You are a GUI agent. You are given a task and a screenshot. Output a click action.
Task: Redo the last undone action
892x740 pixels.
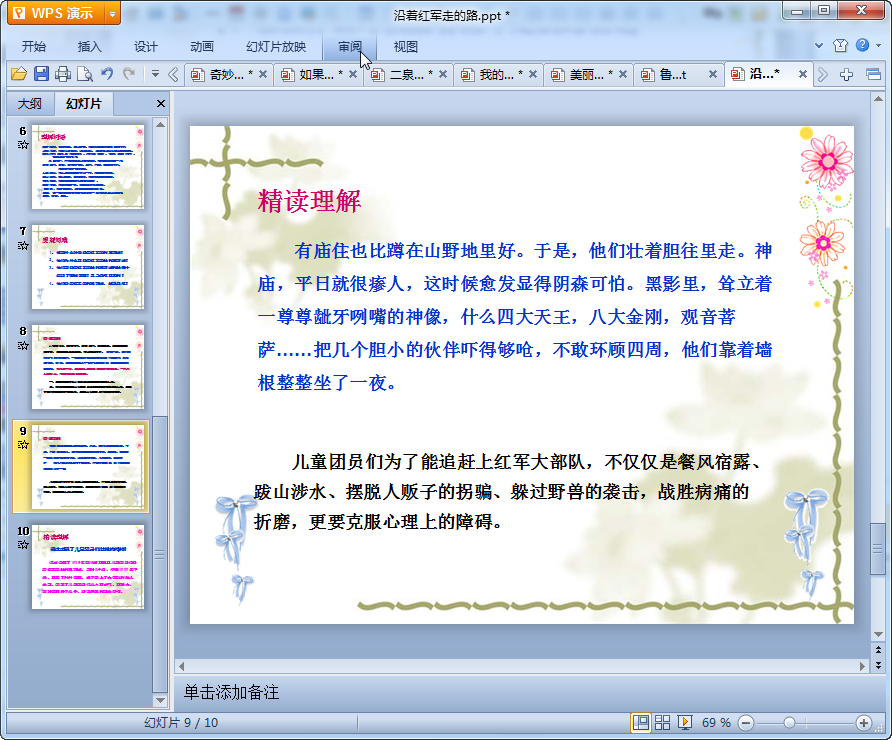click(x=129, y=73)
